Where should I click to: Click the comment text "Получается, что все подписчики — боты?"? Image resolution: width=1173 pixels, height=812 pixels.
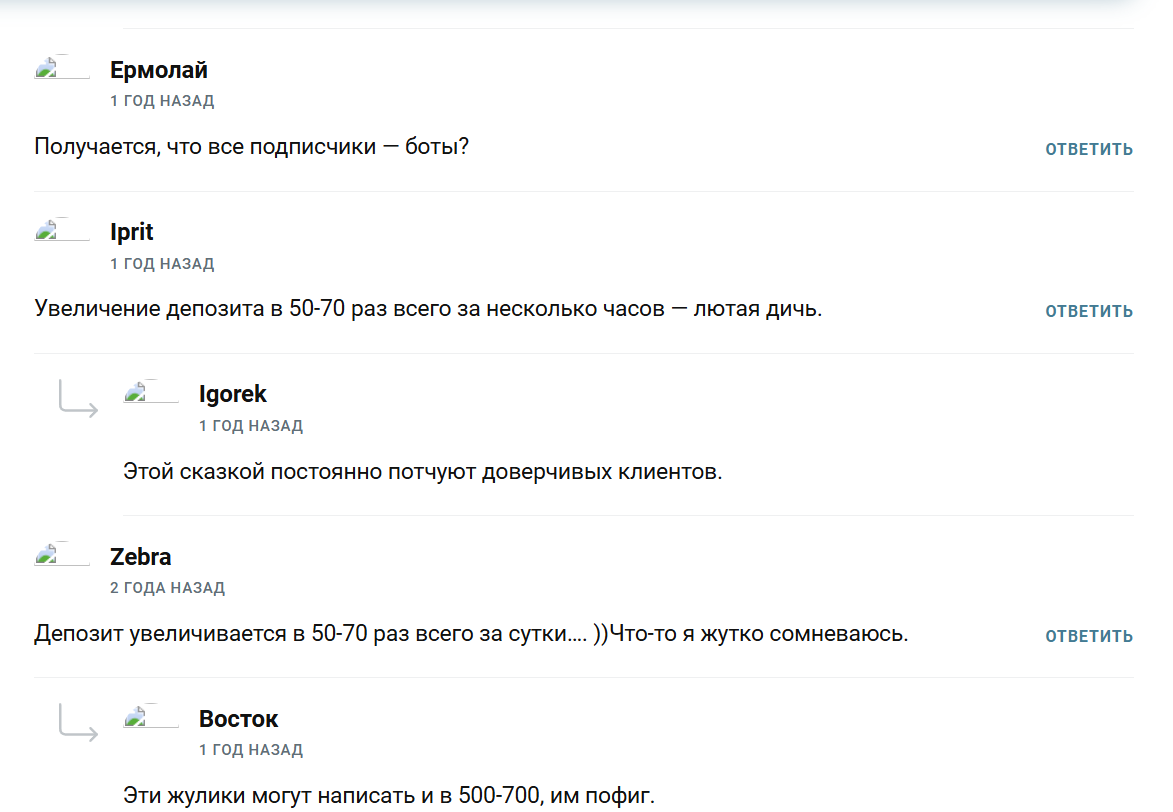tap(252, 147)
